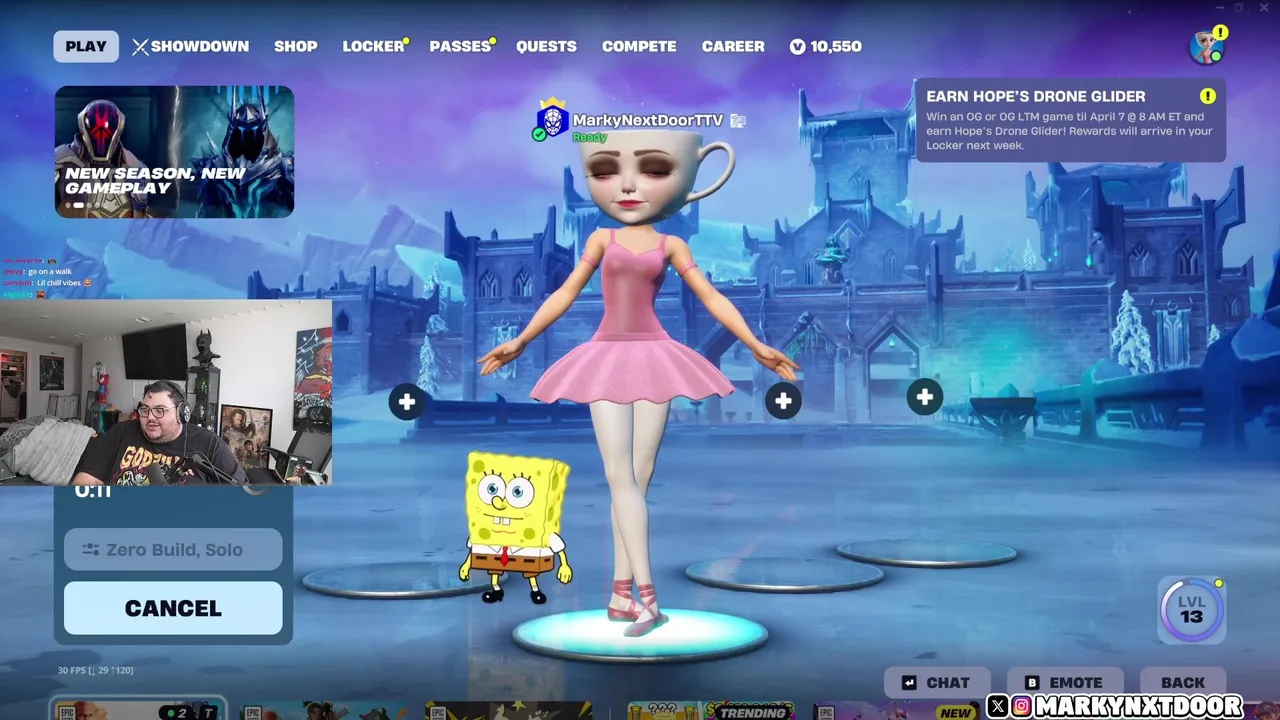Click the V-Bucks balance 10,550

pos(825,46)
